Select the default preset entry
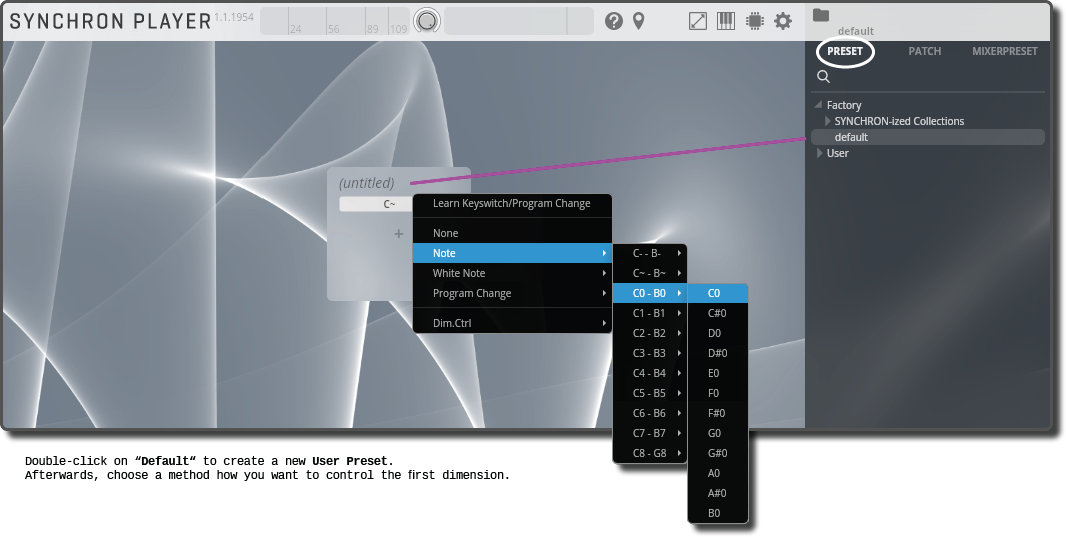The image size is (1066, 537). [x=927, y=137]
